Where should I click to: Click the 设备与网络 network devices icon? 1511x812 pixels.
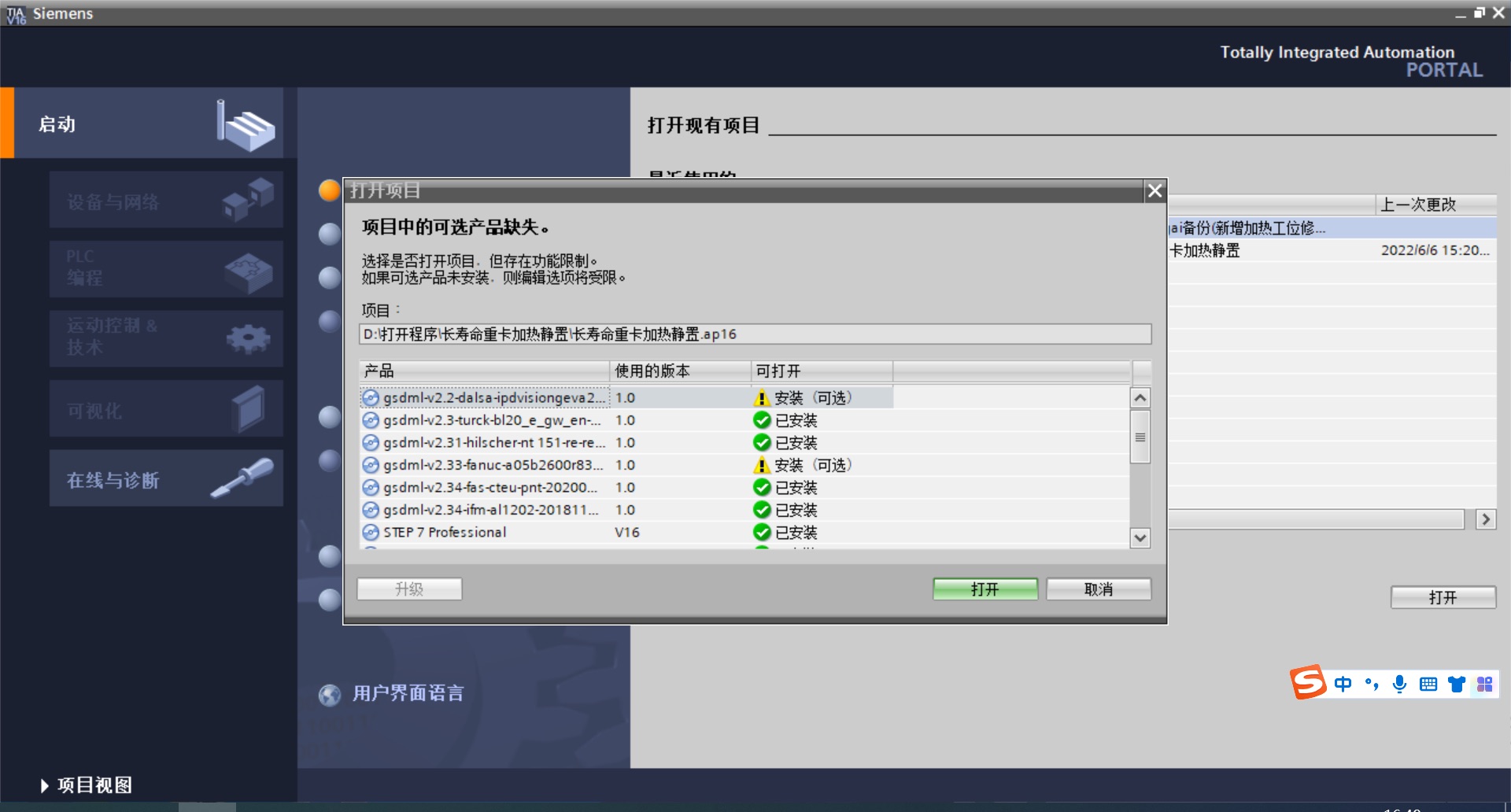248,199
